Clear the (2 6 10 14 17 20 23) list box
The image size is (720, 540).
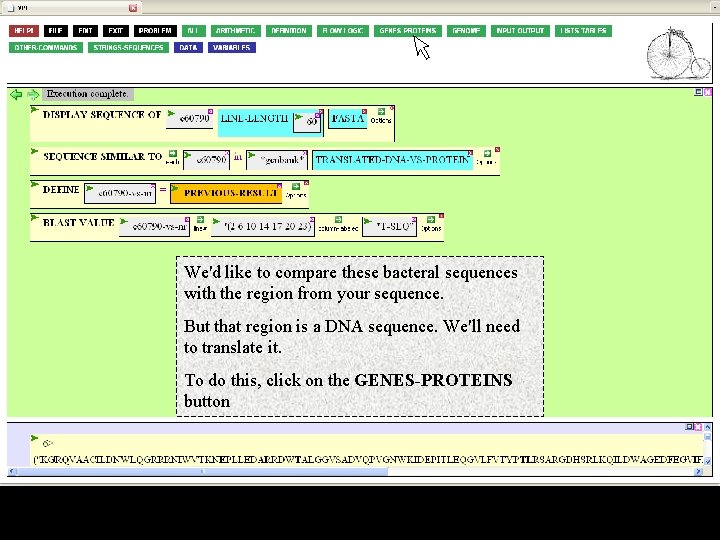click(x=312, y=219)
